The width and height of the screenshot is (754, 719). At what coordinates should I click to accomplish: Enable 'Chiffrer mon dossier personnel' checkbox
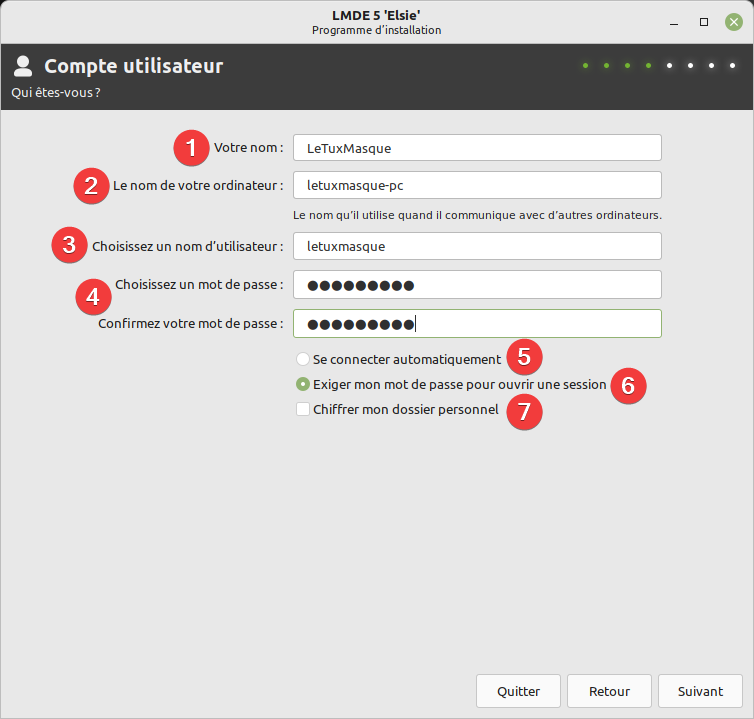303,409
